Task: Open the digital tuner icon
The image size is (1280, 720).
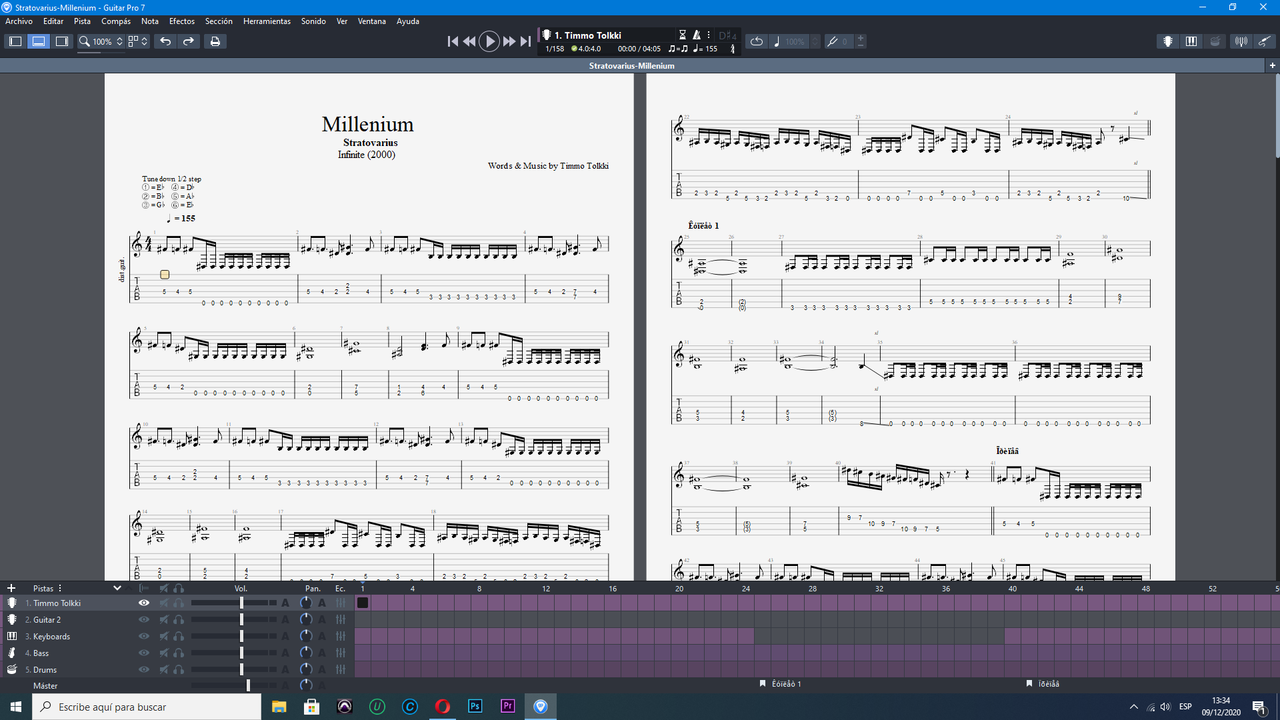Action: (x=1241, y=41)
